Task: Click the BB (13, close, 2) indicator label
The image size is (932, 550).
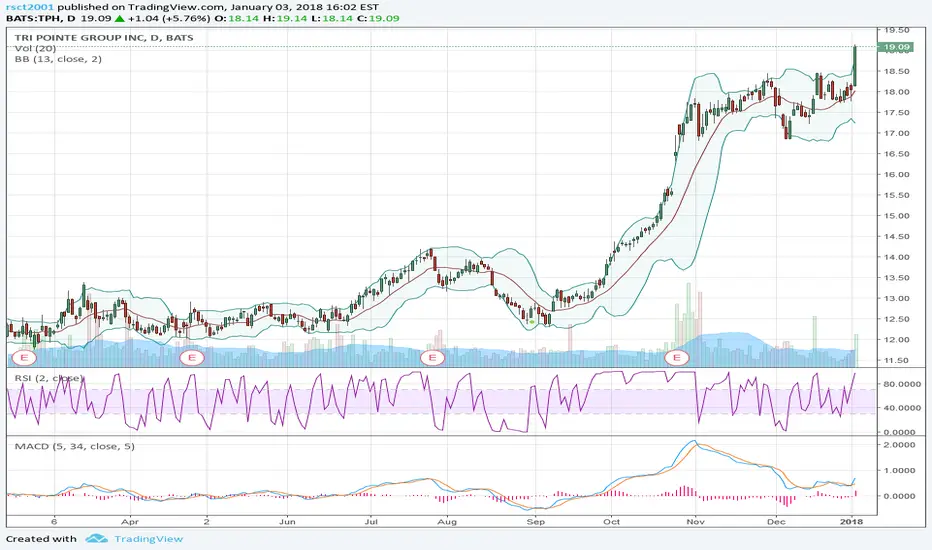Action: pyautogui.click(x=58, y=59)
